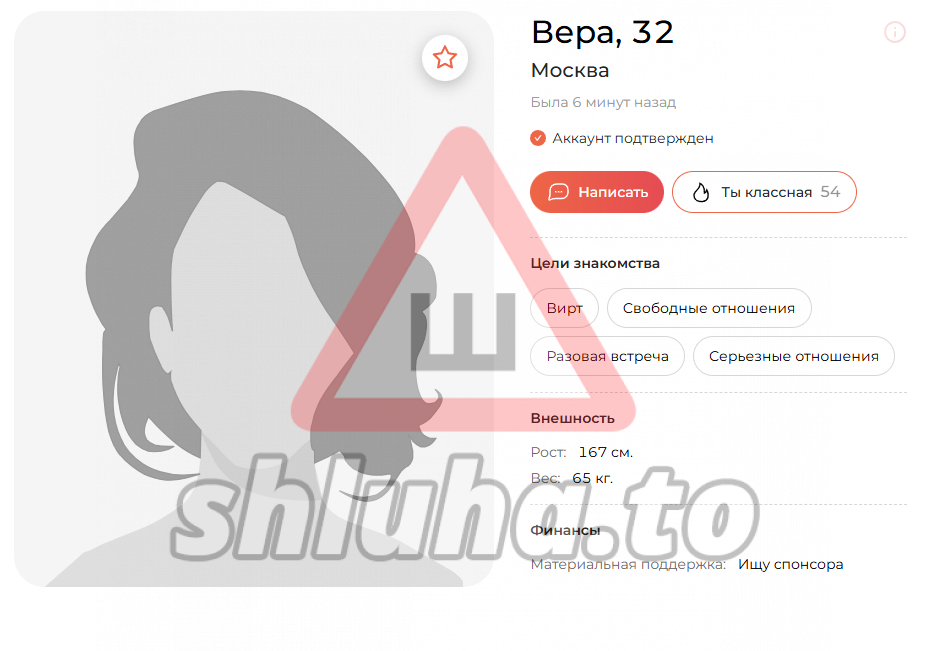
Task: Select the Свободные отношения tag
Action: pos(709,308)
